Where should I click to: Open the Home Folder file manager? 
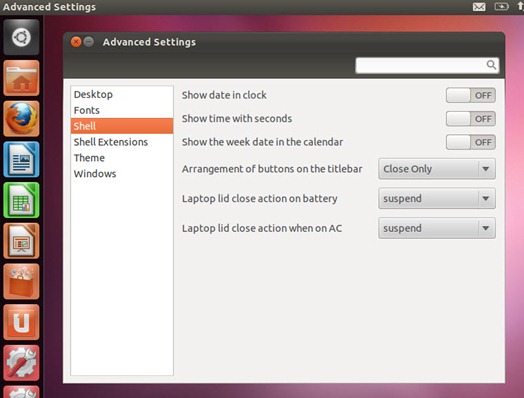click(x=21, y=78)
